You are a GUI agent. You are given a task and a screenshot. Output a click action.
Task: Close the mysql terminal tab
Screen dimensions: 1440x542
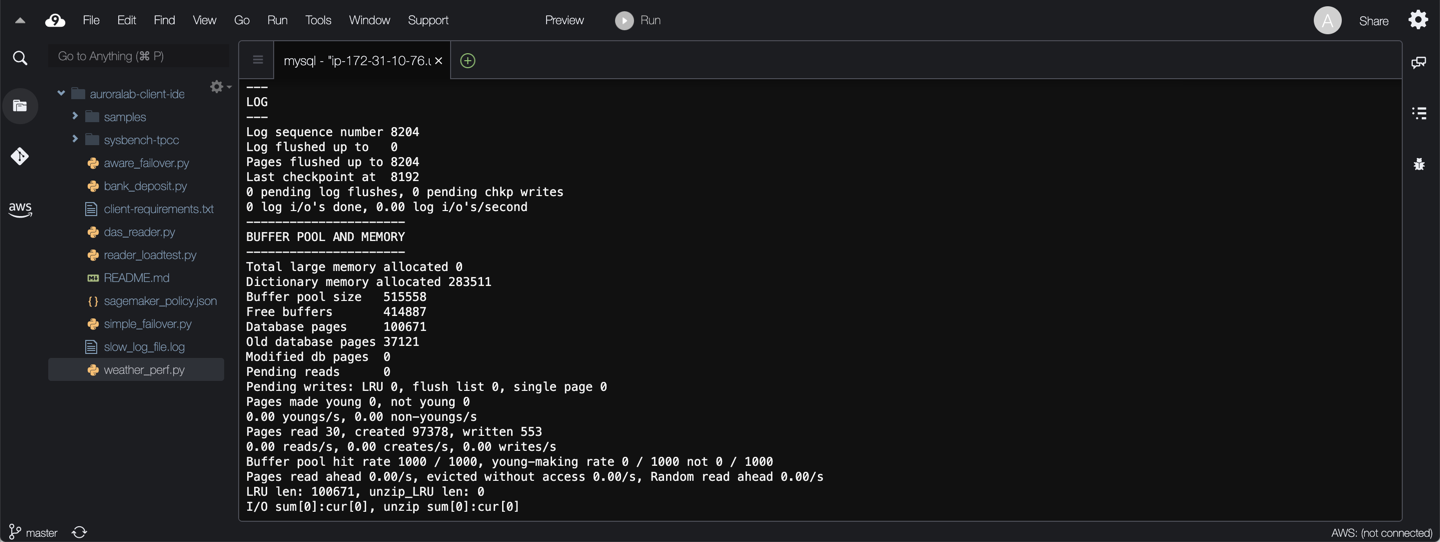coord(438,61)
